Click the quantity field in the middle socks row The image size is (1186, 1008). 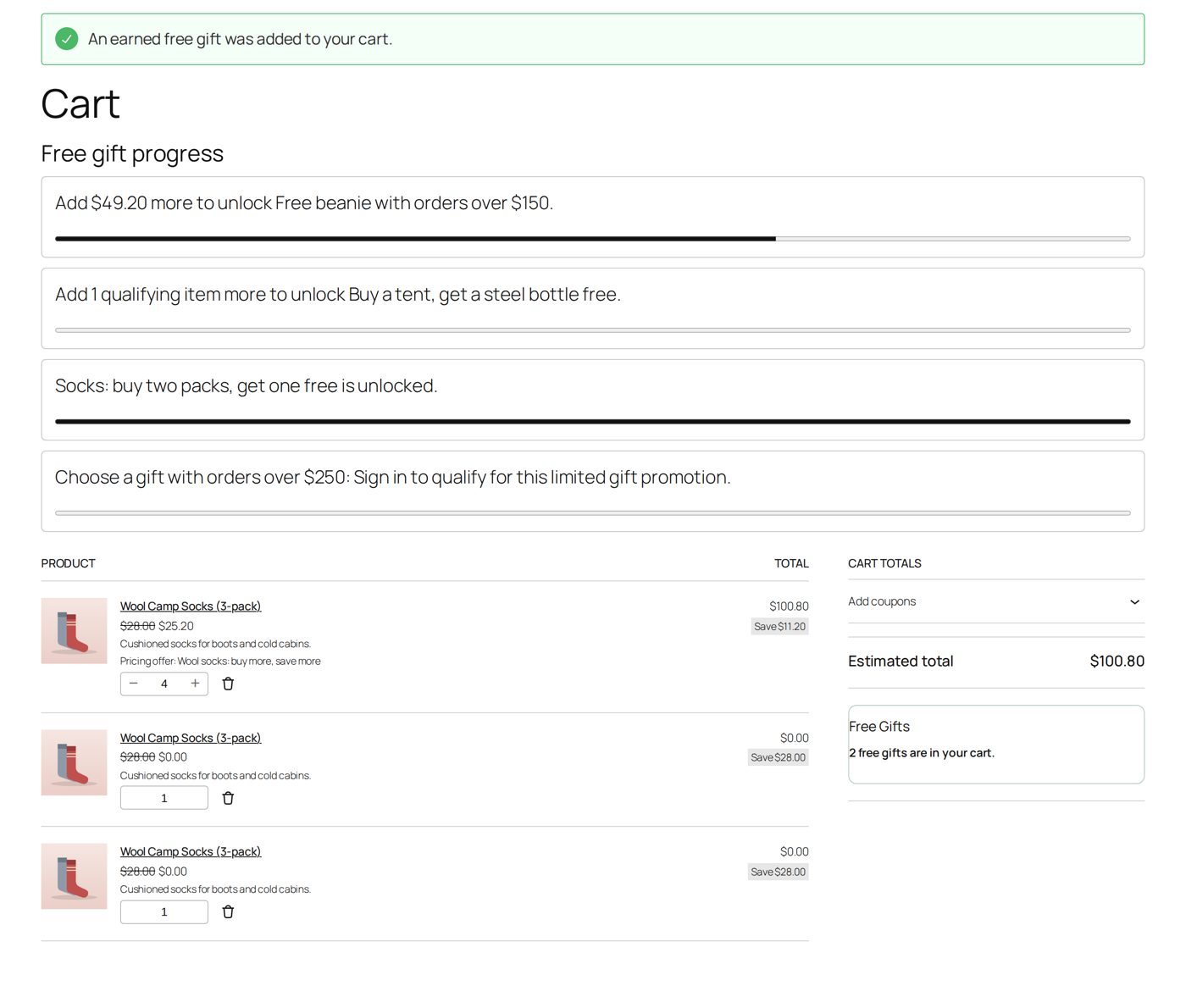[164, 798]
